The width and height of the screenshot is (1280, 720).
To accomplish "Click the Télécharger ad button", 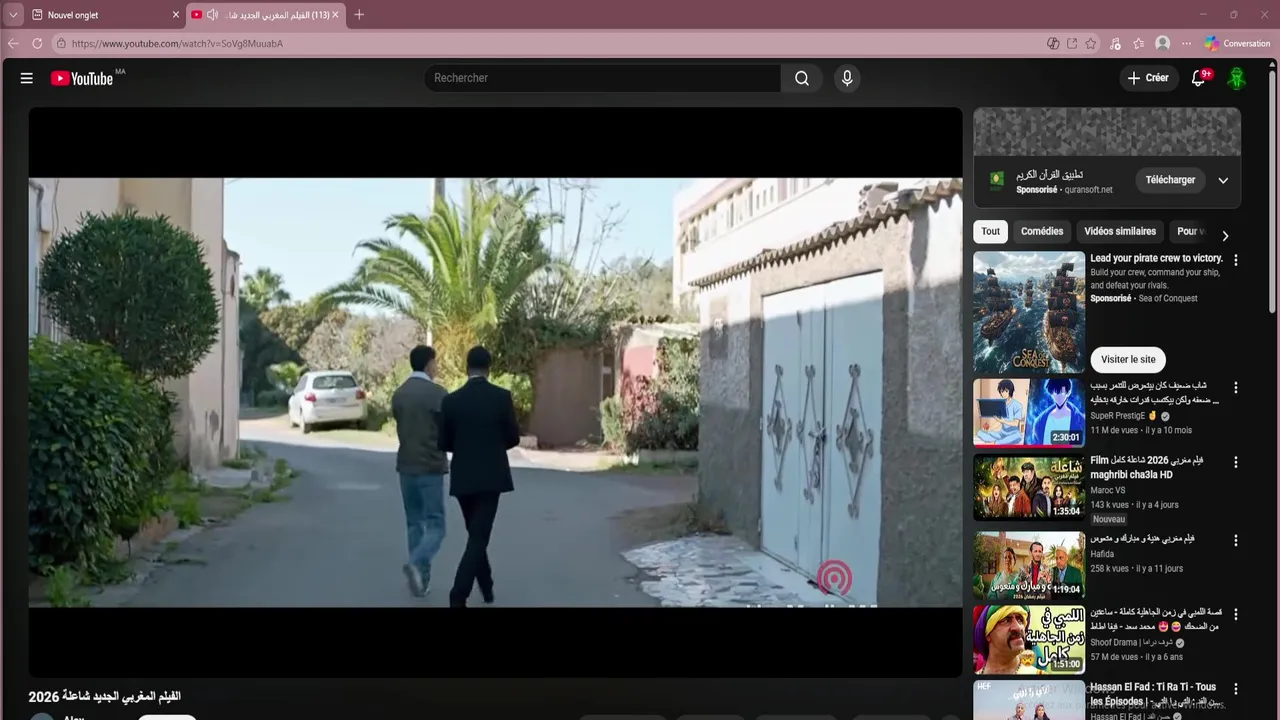I will tap(1170, 180).
